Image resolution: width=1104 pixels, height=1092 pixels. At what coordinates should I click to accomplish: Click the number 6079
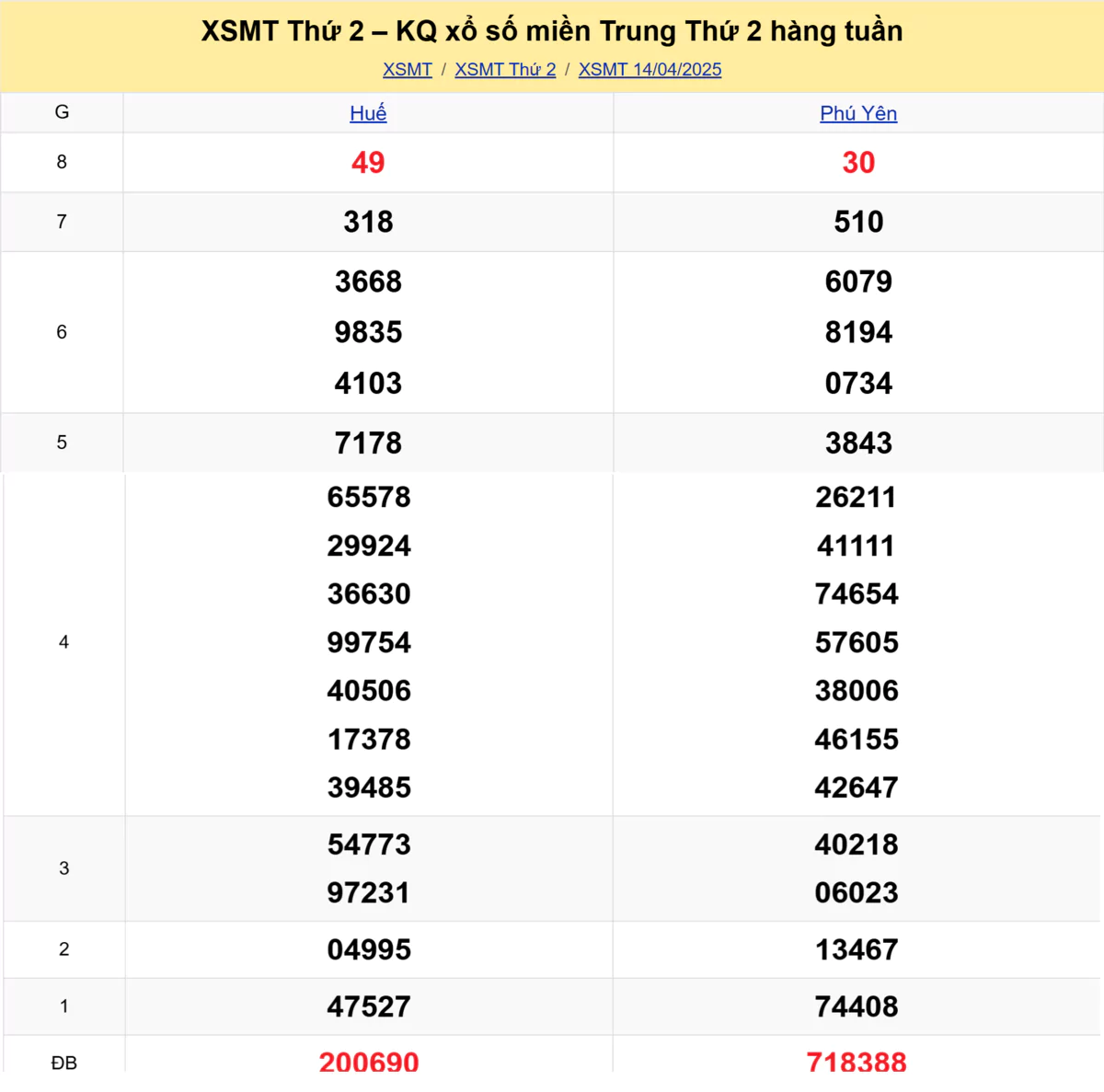pyautogui.click(x=858, y=282)
